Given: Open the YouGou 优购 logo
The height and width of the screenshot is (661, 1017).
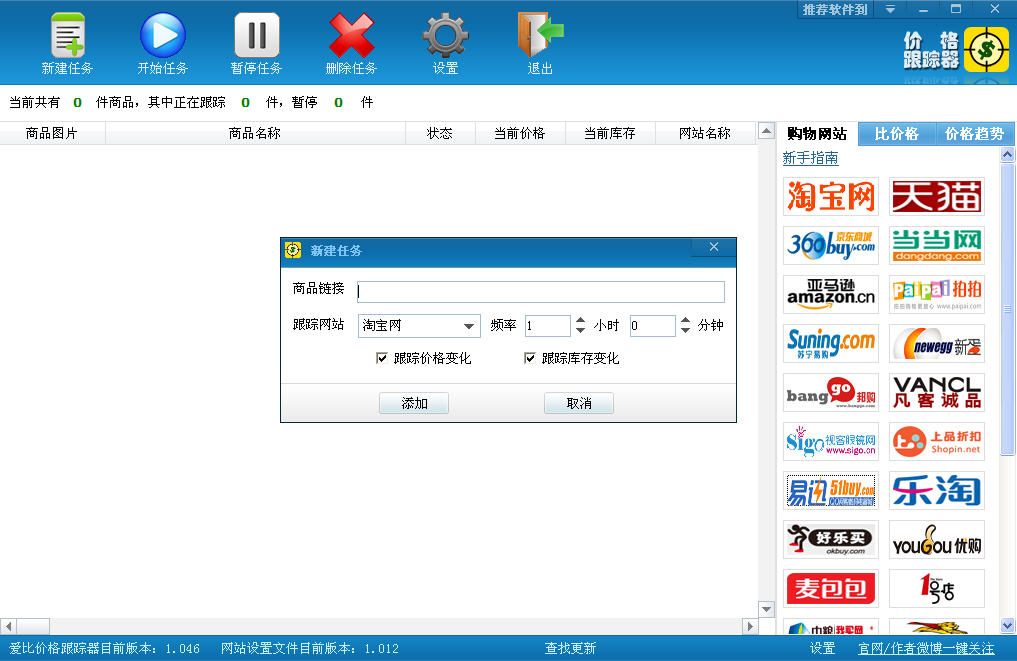Looking at the screenshot, I should [937, 540].
